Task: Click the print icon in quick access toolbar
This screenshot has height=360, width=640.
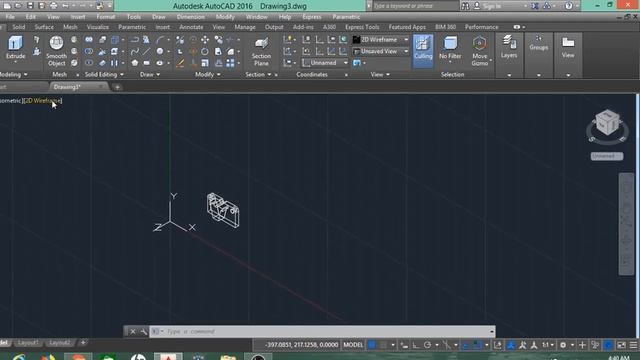Action: click(x=53, y=6)
